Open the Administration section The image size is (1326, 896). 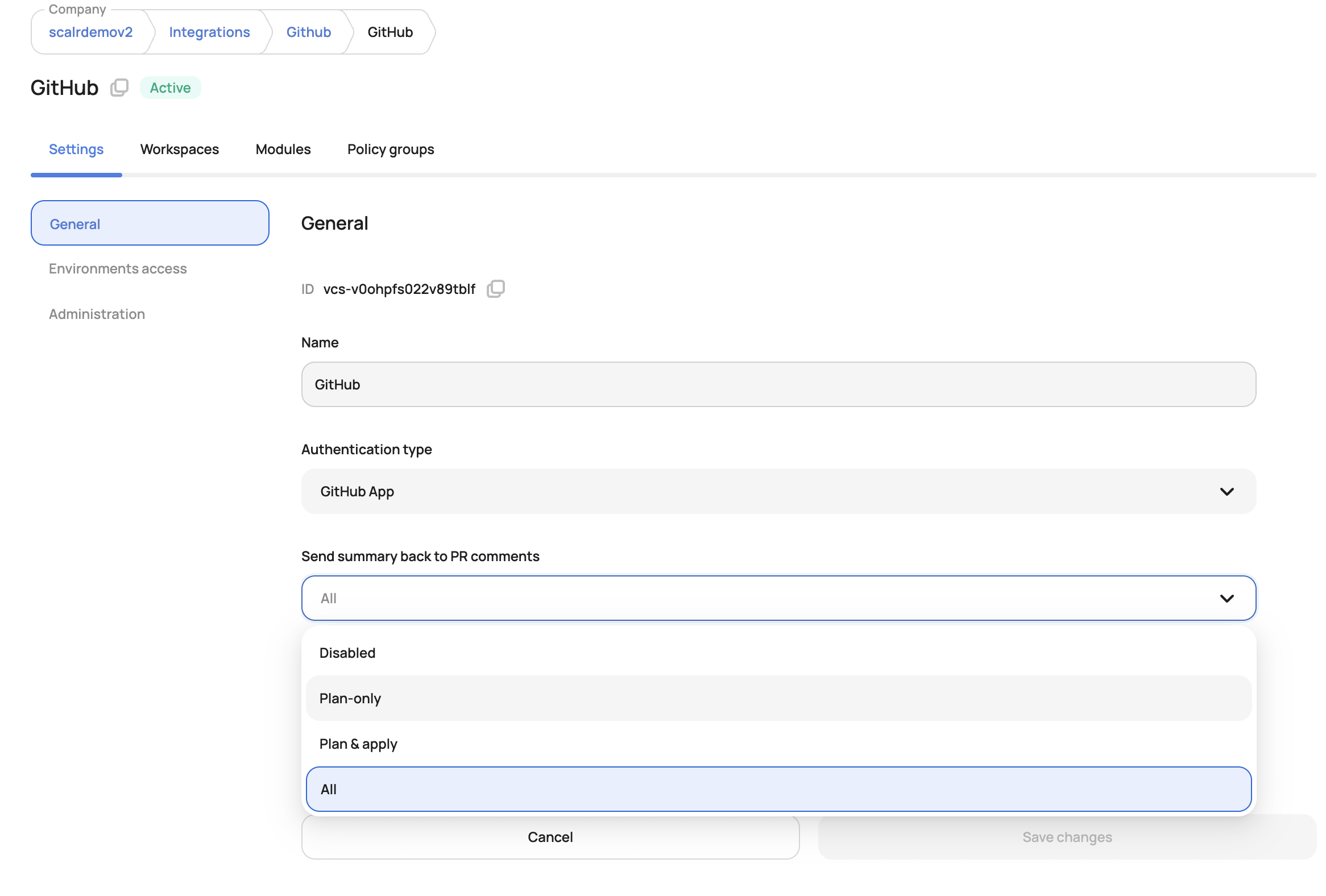point(97,314)
